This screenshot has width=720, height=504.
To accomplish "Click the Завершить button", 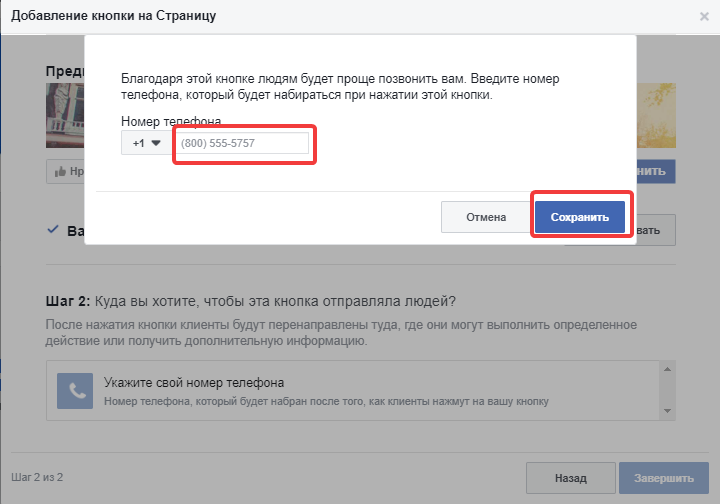I will 664,478.
